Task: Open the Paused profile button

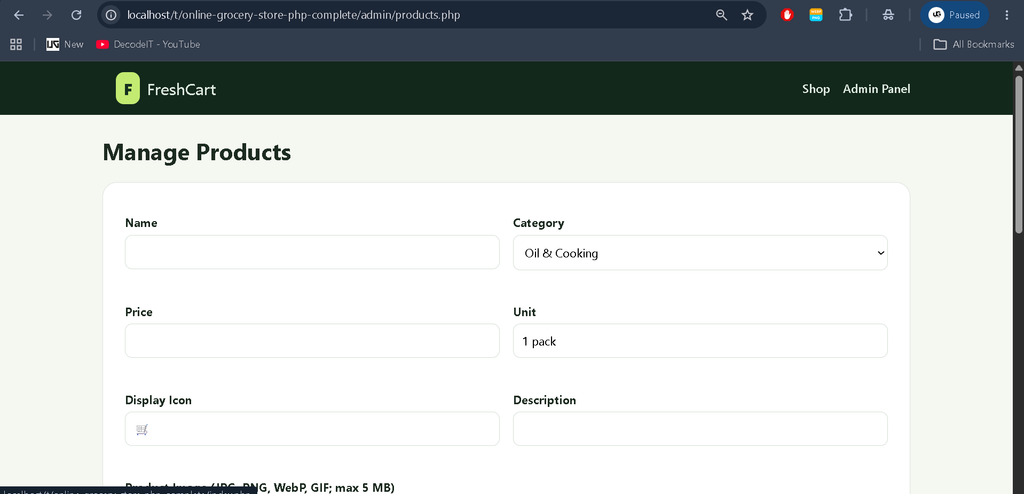Action: coord(954,15)
